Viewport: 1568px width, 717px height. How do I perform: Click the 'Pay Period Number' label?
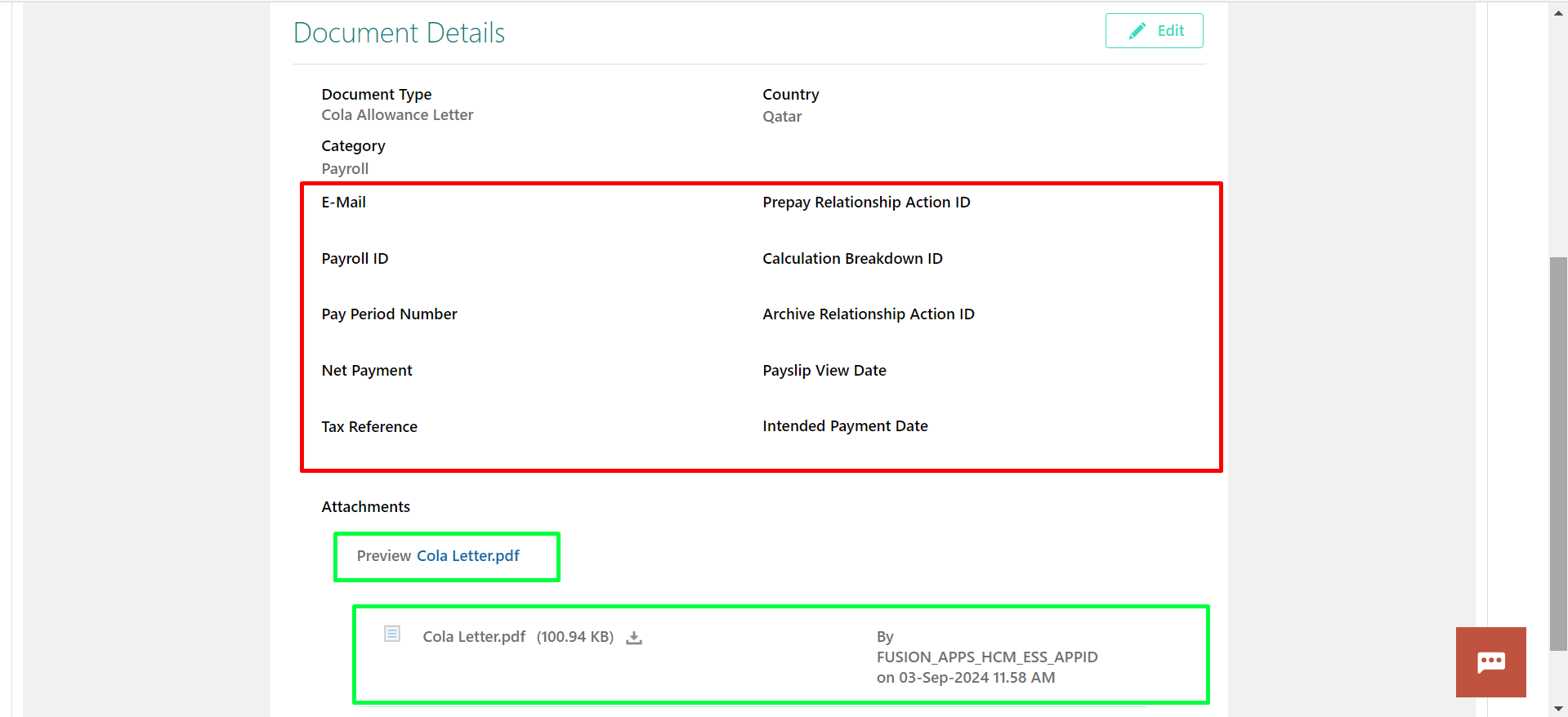[389, 314]
